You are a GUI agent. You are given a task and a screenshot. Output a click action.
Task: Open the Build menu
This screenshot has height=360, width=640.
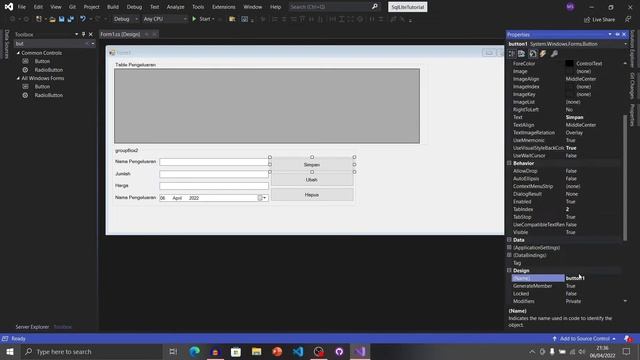pos(113,7)
